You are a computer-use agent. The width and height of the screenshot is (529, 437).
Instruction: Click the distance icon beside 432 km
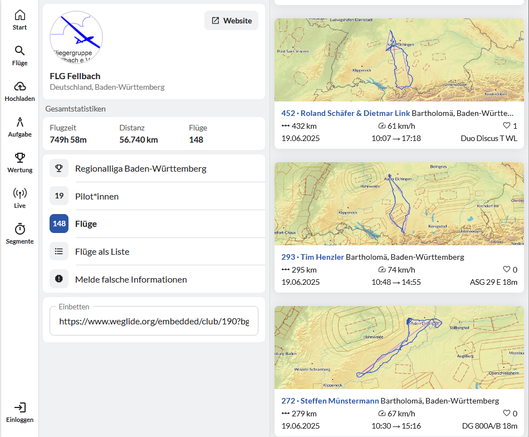(285, 126)
